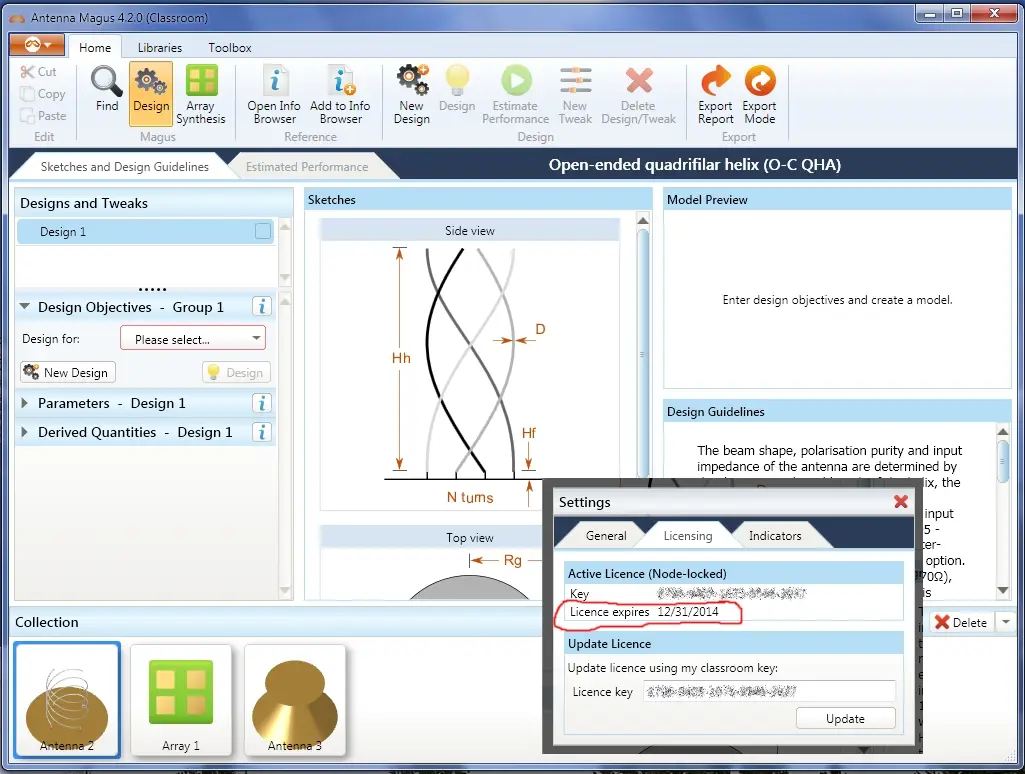Viewport: 1025px width, 774px height.
Task: Open the Antenna Magus application menu button
Action: [37, 44]
